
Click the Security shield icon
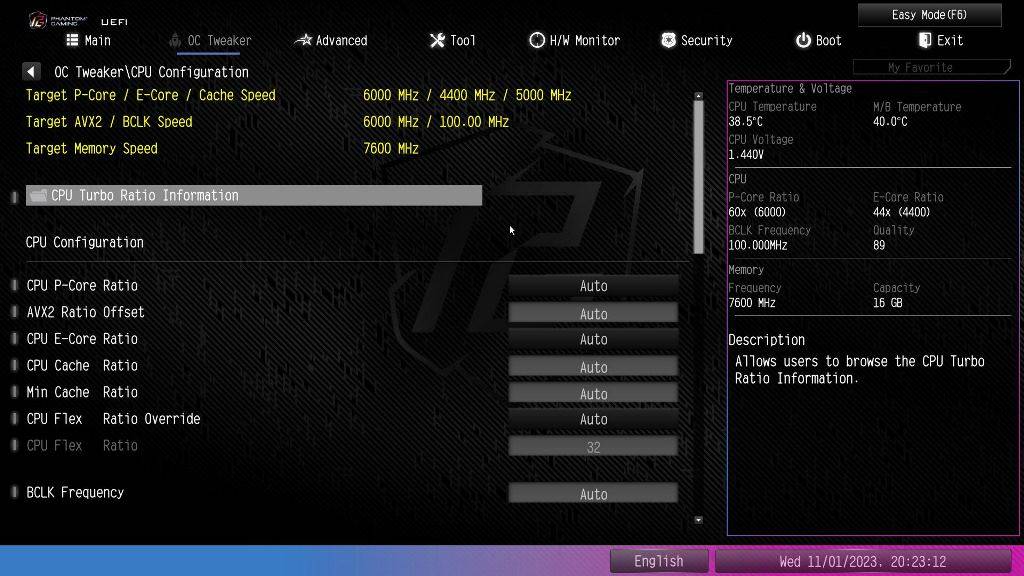(x=668, y=40)
